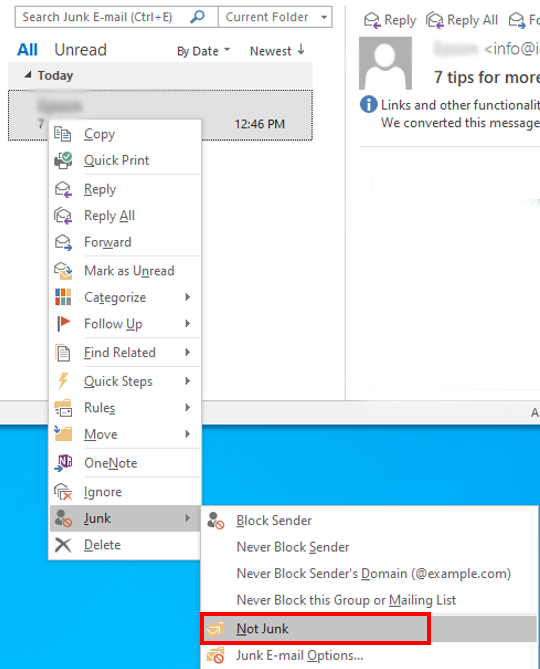
Task: Choose Never Block Sender option
Action: (x=369, y=547)
